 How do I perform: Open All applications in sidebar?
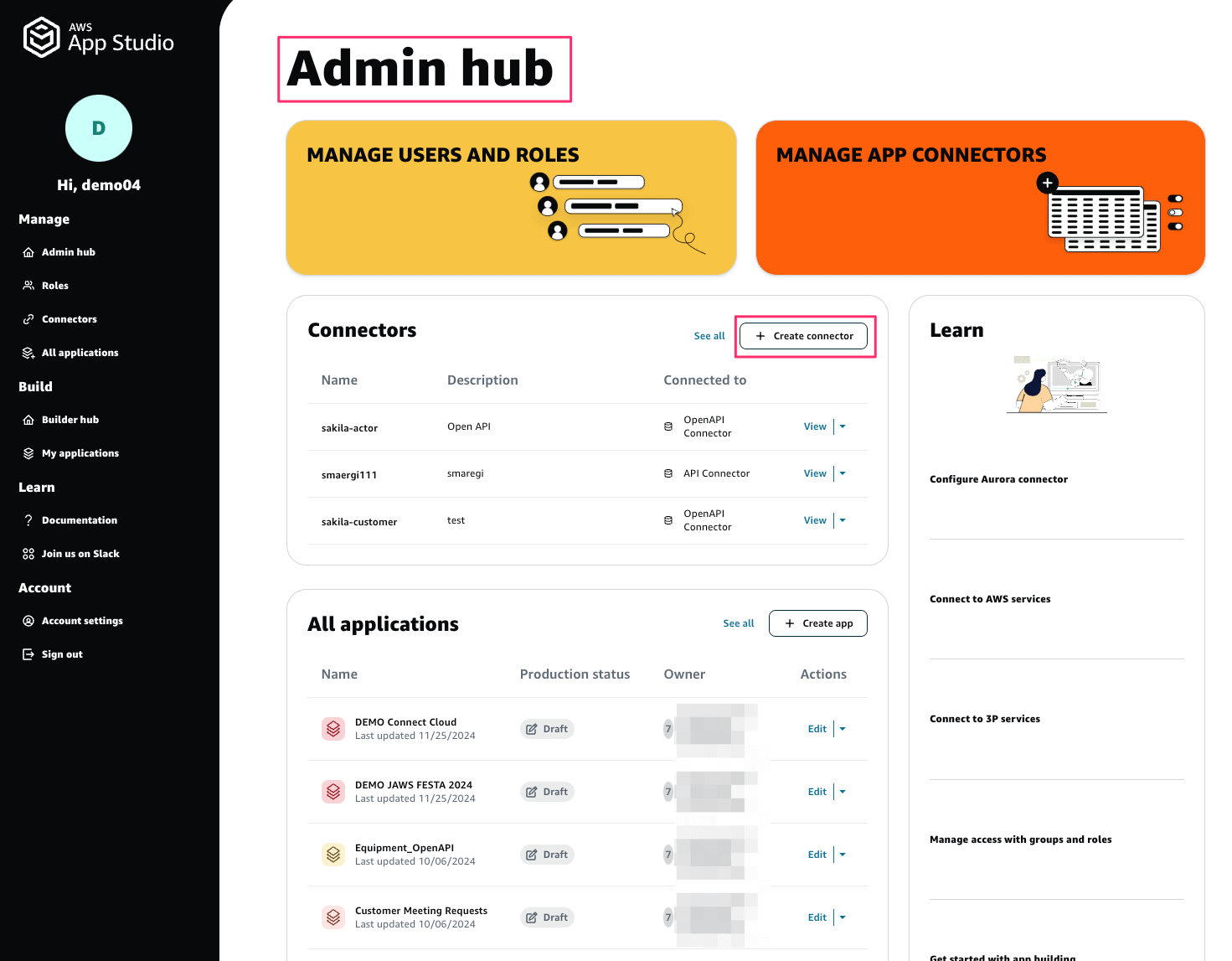80,353
